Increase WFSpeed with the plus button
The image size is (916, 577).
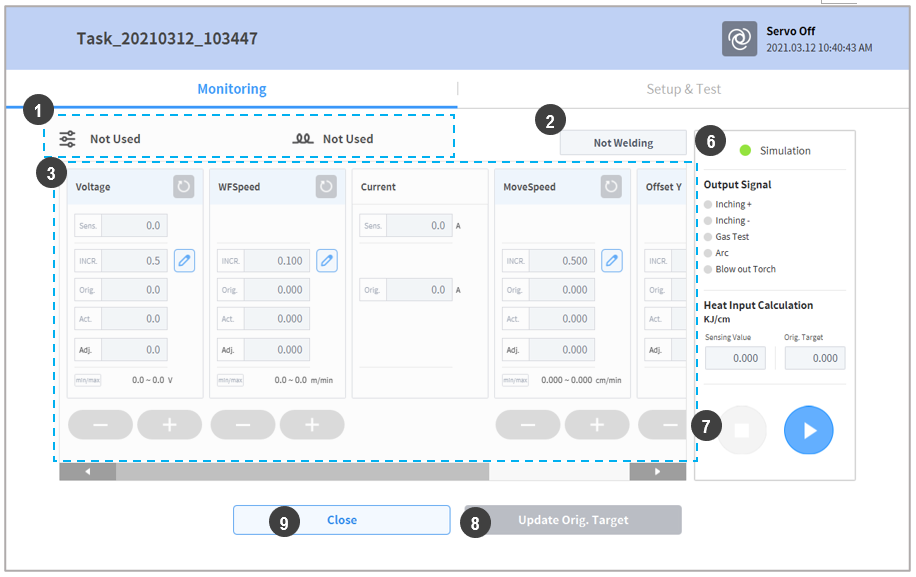point(312,425)
